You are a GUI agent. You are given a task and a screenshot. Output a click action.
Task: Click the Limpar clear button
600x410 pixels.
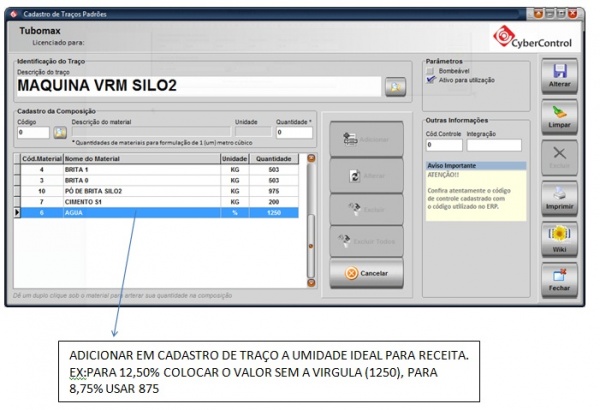pos(559,117)
